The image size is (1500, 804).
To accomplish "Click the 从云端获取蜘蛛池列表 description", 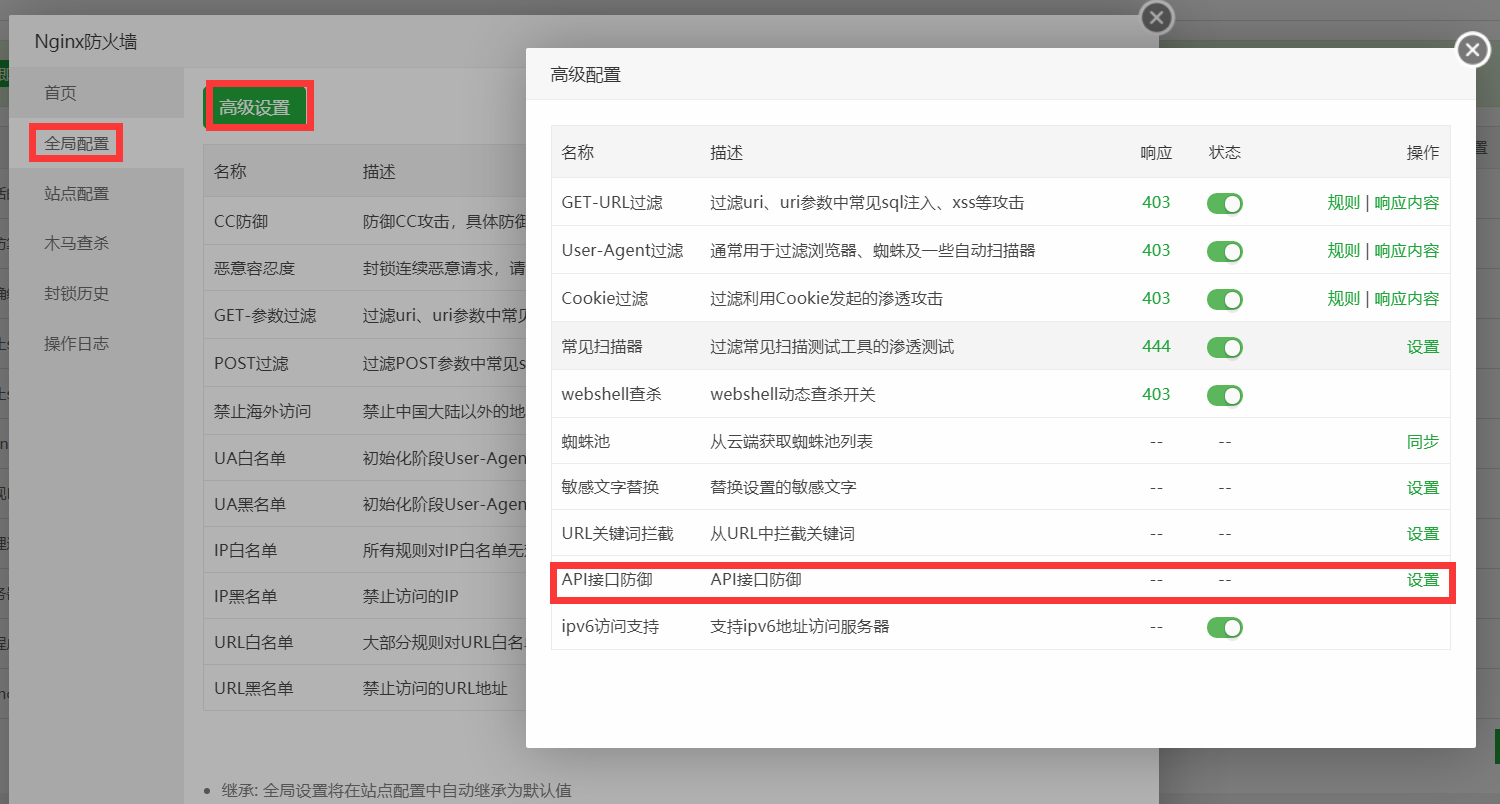I will (793, 441).
